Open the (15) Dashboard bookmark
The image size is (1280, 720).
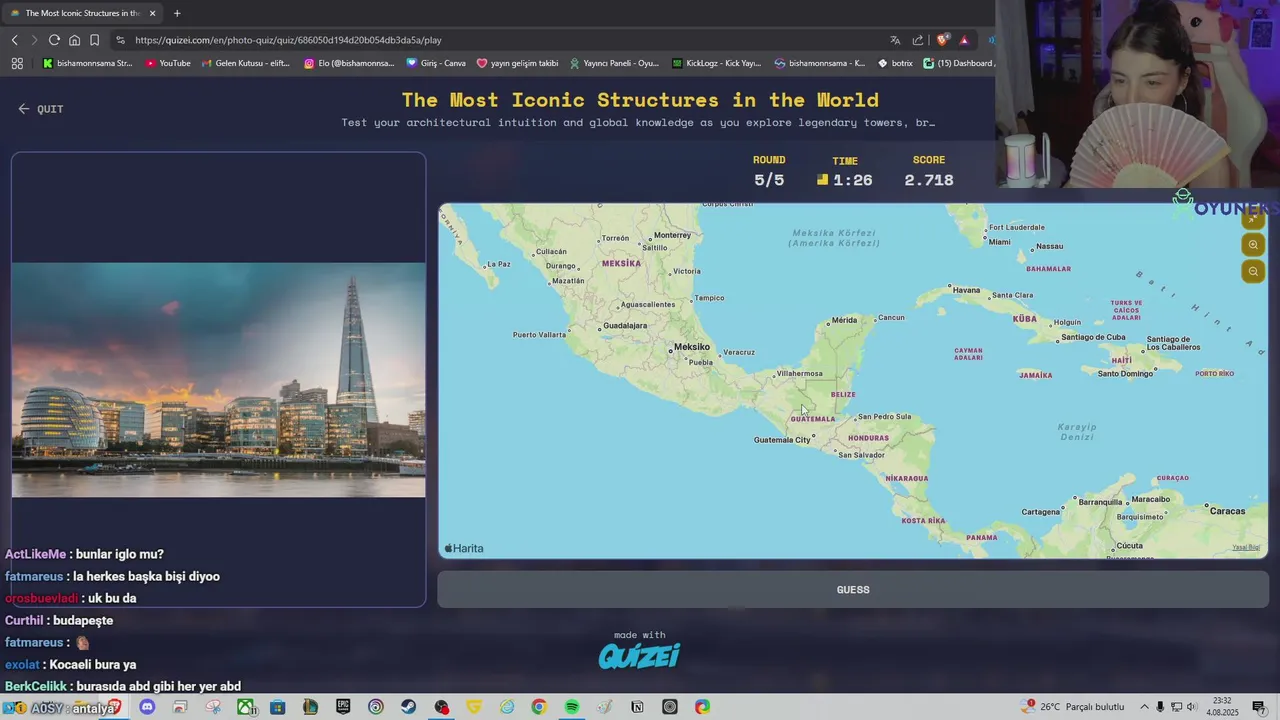coord(958,63)
